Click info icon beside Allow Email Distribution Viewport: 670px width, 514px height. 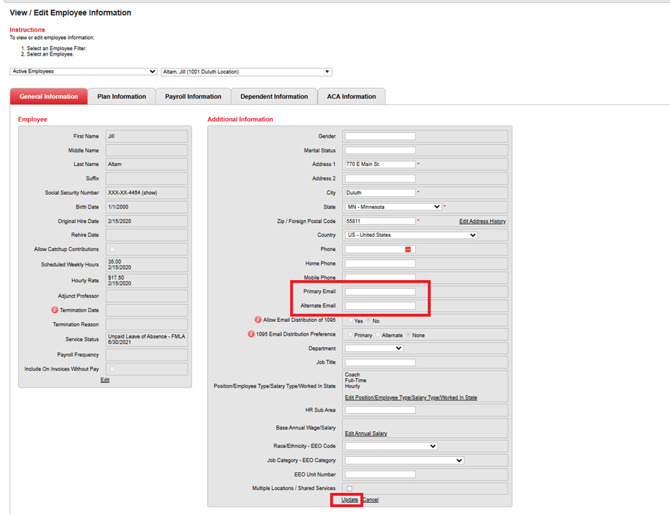coord(257,320)
